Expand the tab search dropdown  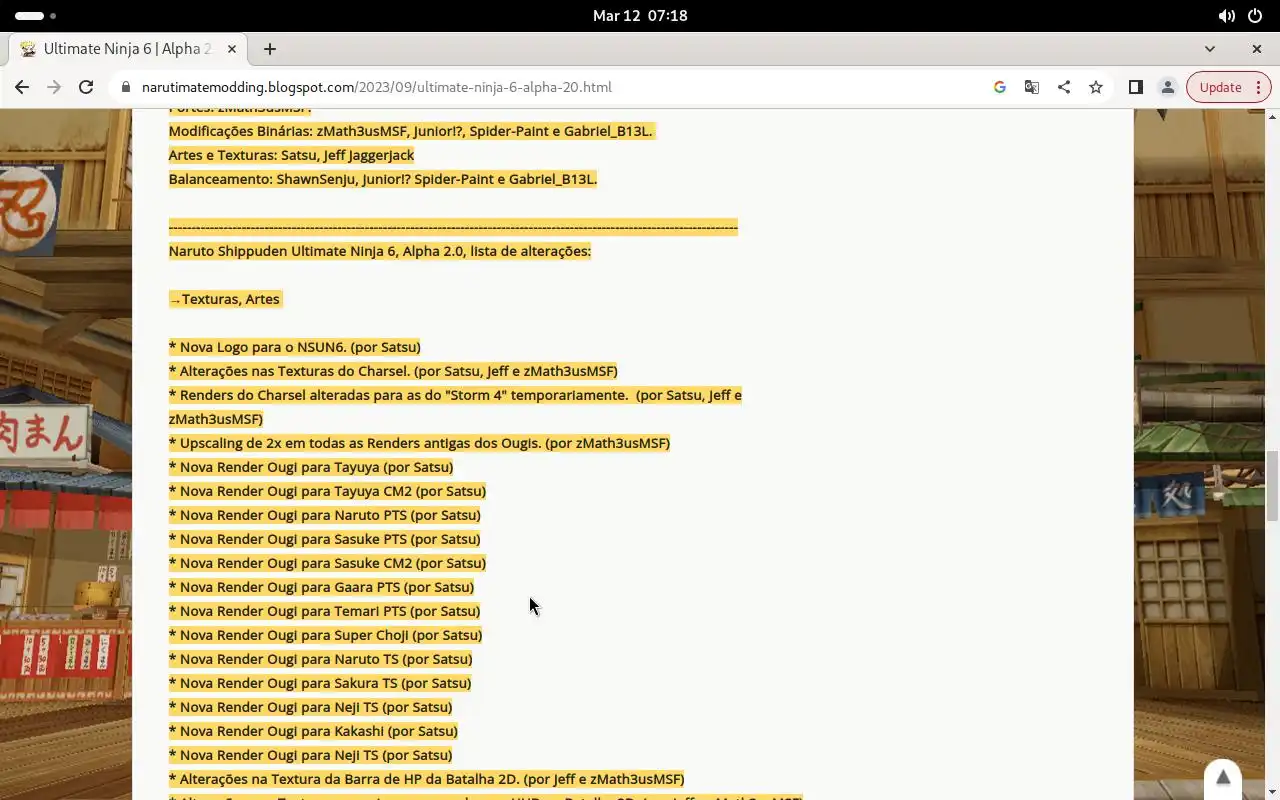pyautogui.click(x=1209, y=49)
